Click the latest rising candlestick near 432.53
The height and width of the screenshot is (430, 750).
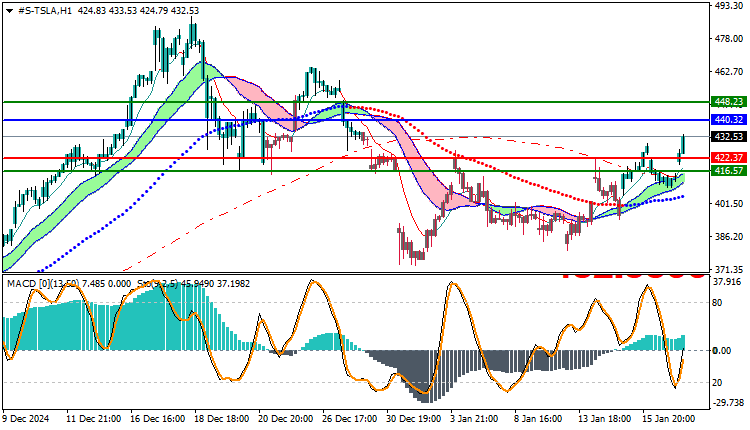point(683,144)
